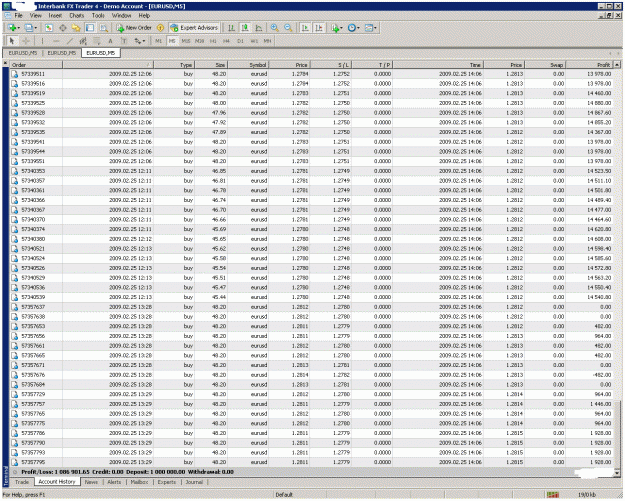Image resolution: width=625 pixels, height=501 pixels.
Task: Toggle the Navigator panel icon
Action: click(76, 28)
